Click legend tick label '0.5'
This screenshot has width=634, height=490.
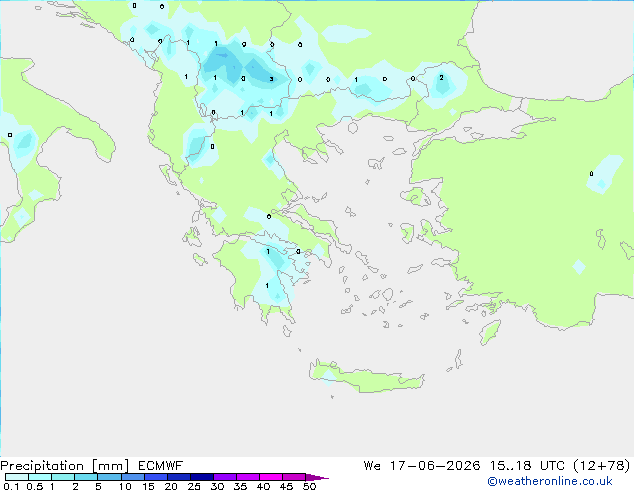click(x=35, y=486)
